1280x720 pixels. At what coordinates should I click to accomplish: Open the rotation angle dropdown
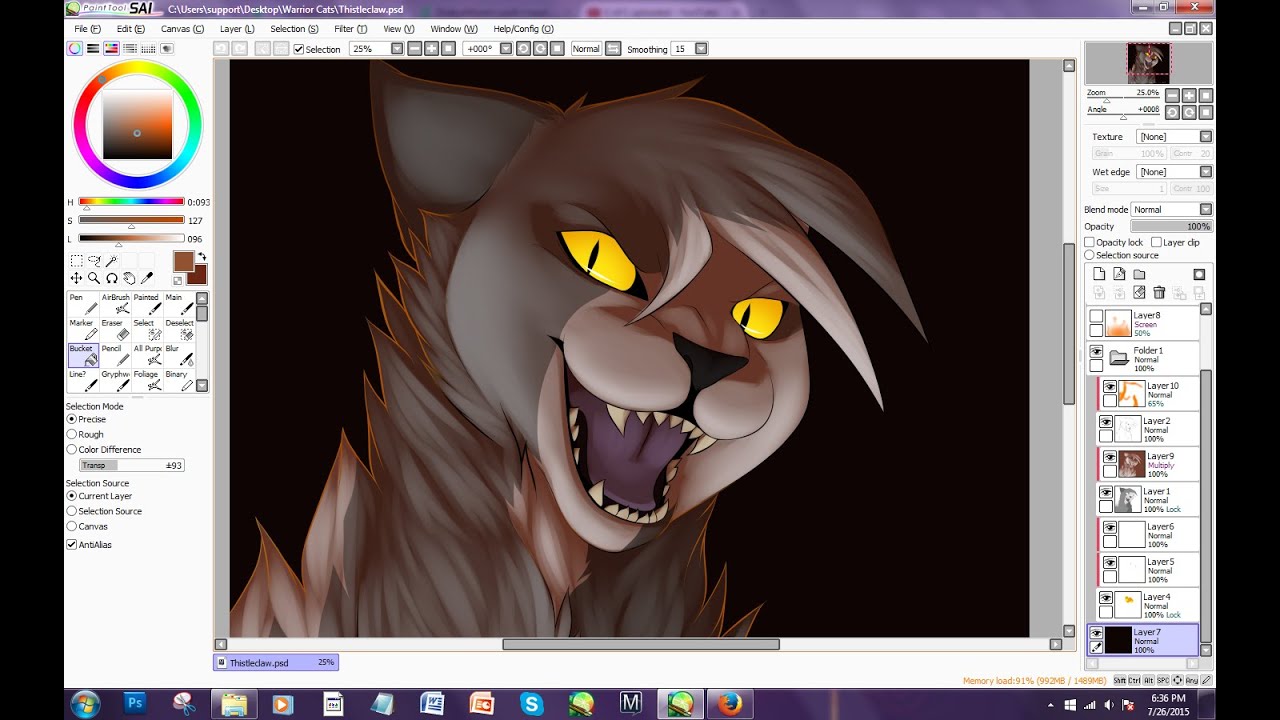pyautogui.click(x=506, y=48)
